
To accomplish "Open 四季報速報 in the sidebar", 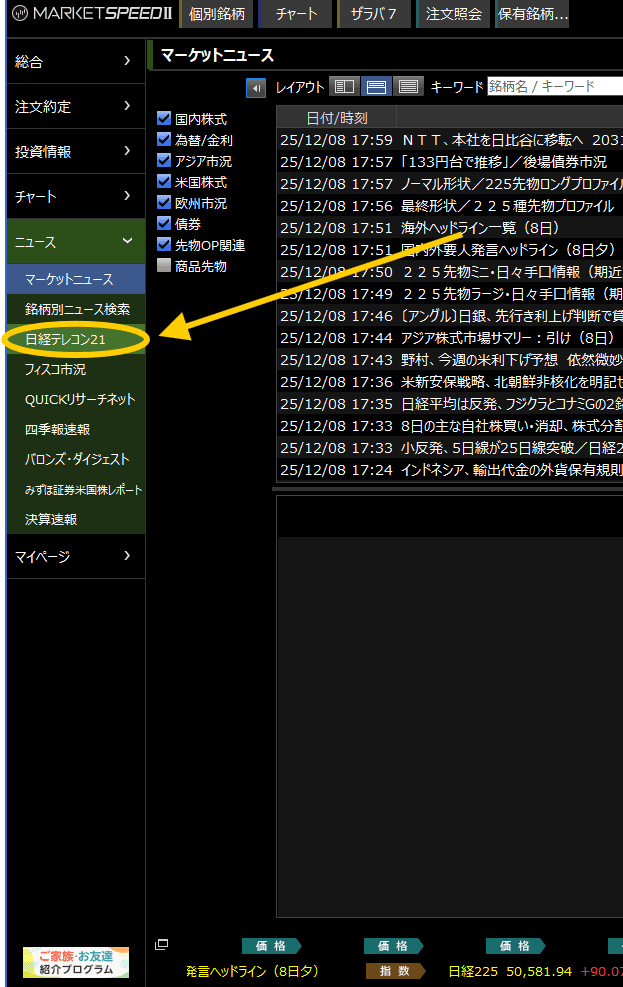I will click(x=76, y=429).
